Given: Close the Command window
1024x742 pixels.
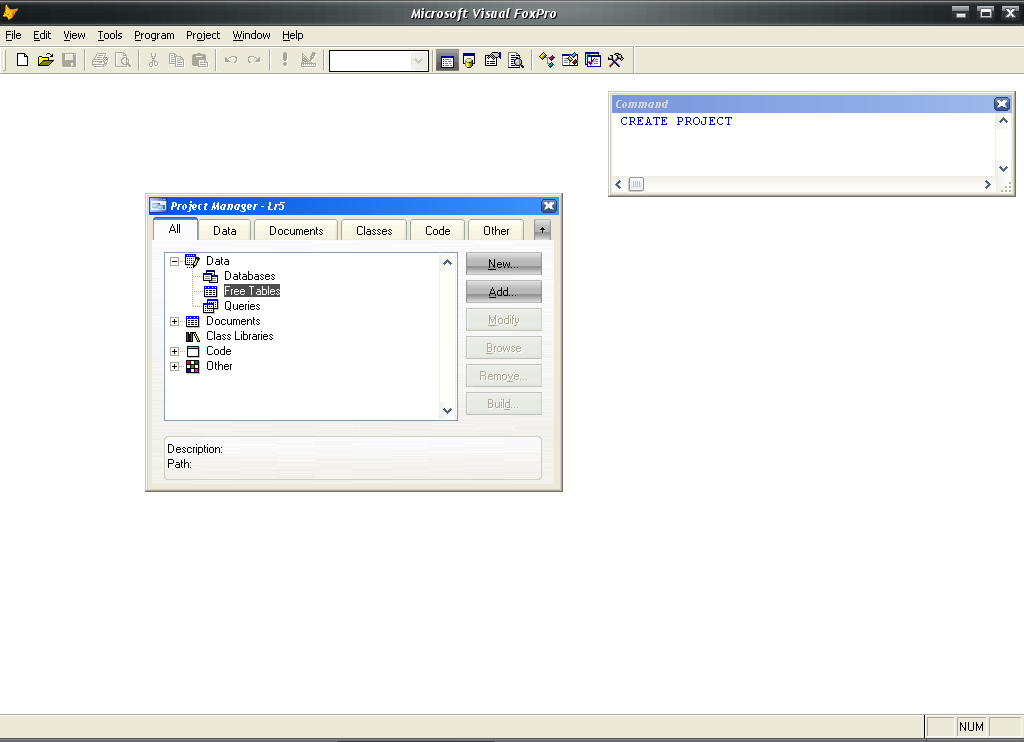Looking at the screenshot, I should (1002, 104).
